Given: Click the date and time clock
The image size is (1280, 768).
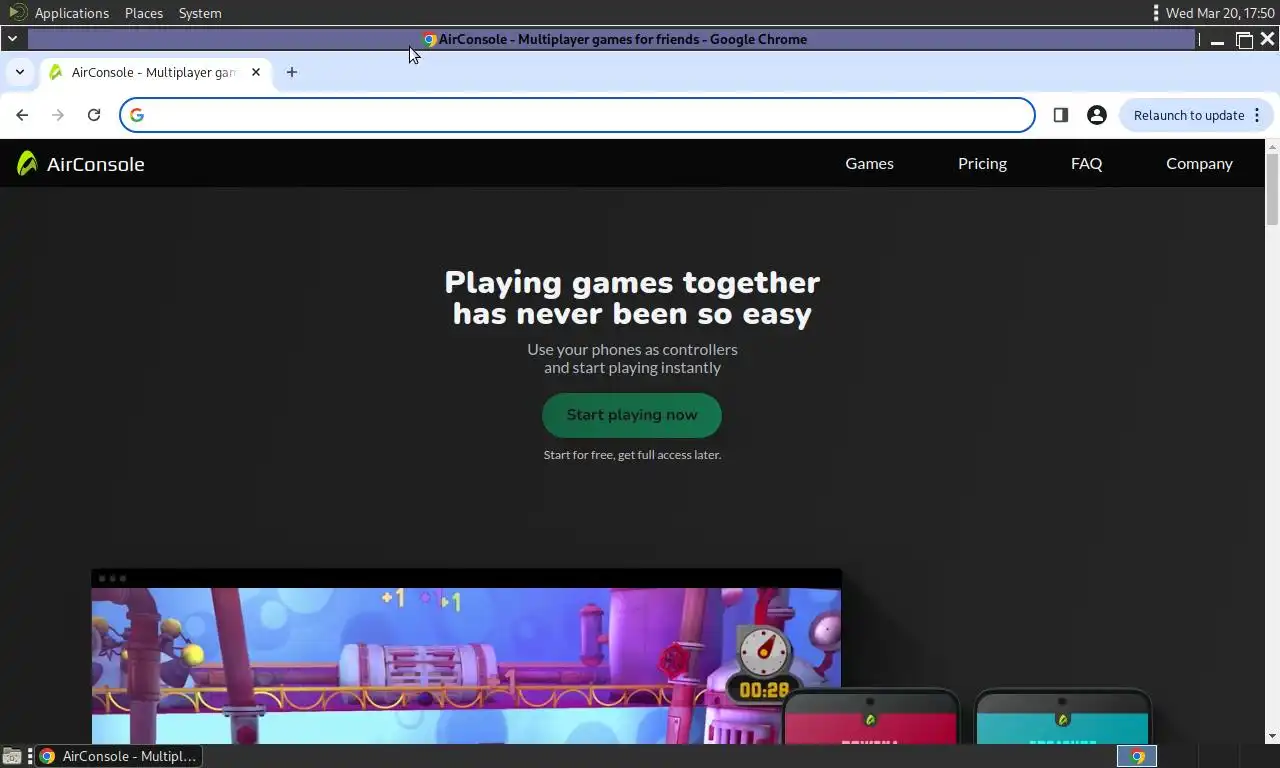Looking at the screenshot, I should click(1220, 13).
